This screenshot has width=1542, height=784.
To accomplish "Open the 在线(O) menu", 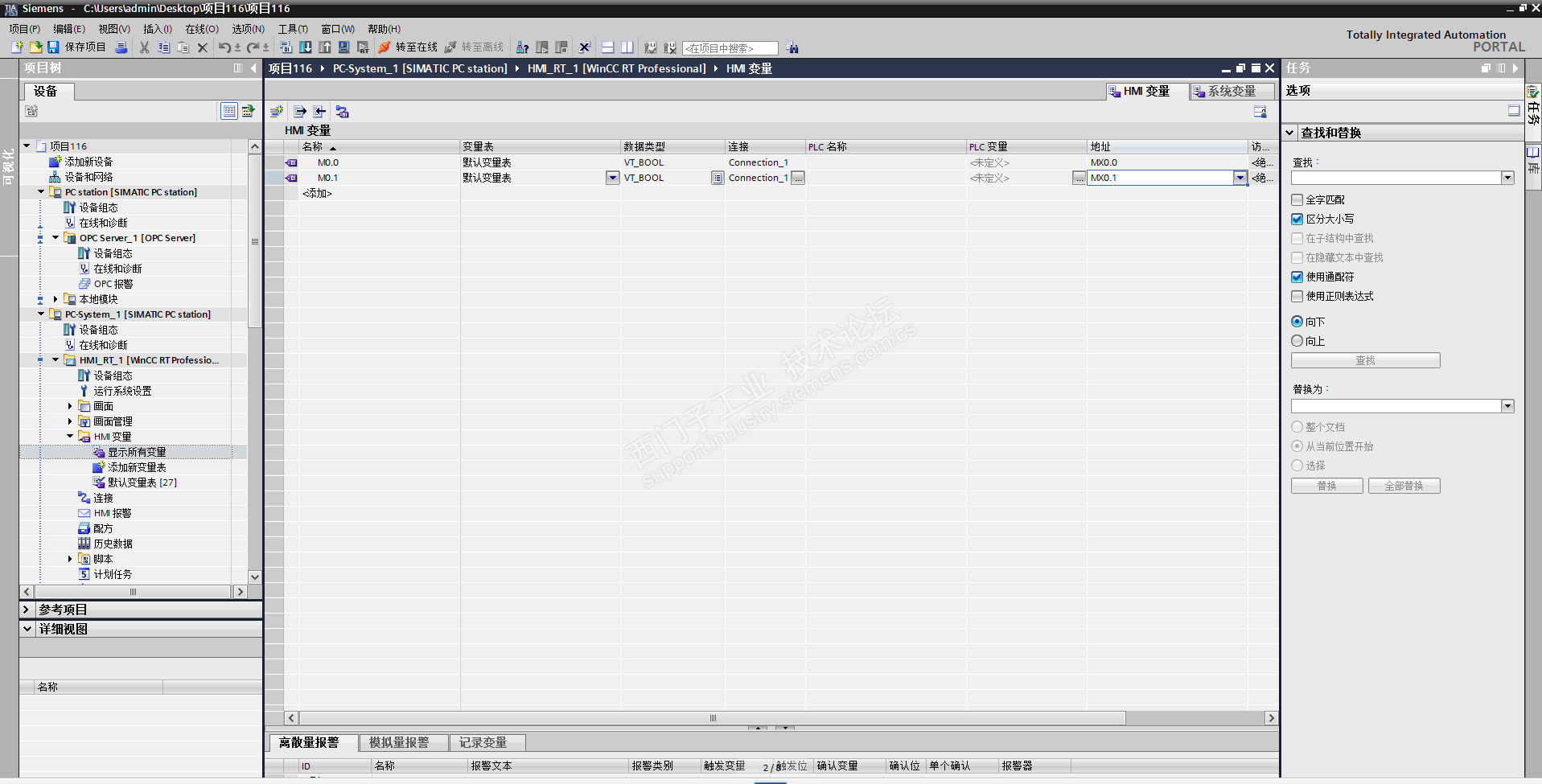I will point(202,29).
